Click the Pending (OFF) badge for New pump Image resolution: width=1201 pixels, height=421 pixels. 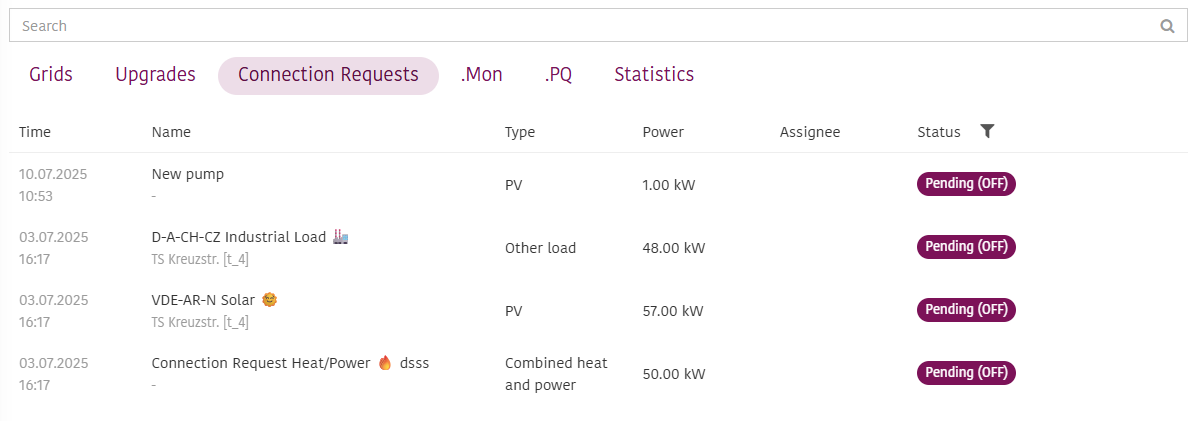(966, 184)
